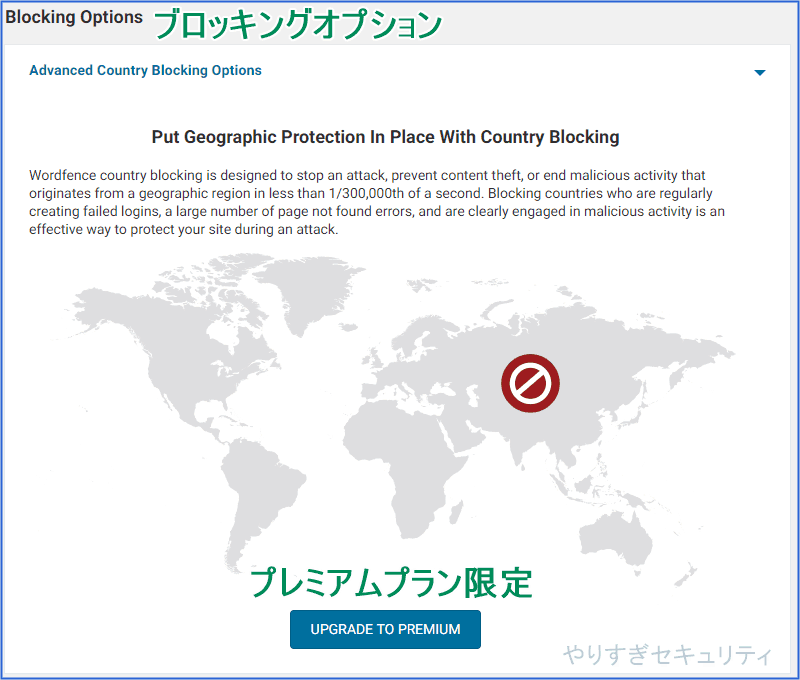This screenshot has height=680, width=800.
Task: Collapse Advanced Country Blocking Options with the arrow
Action: 760,72
